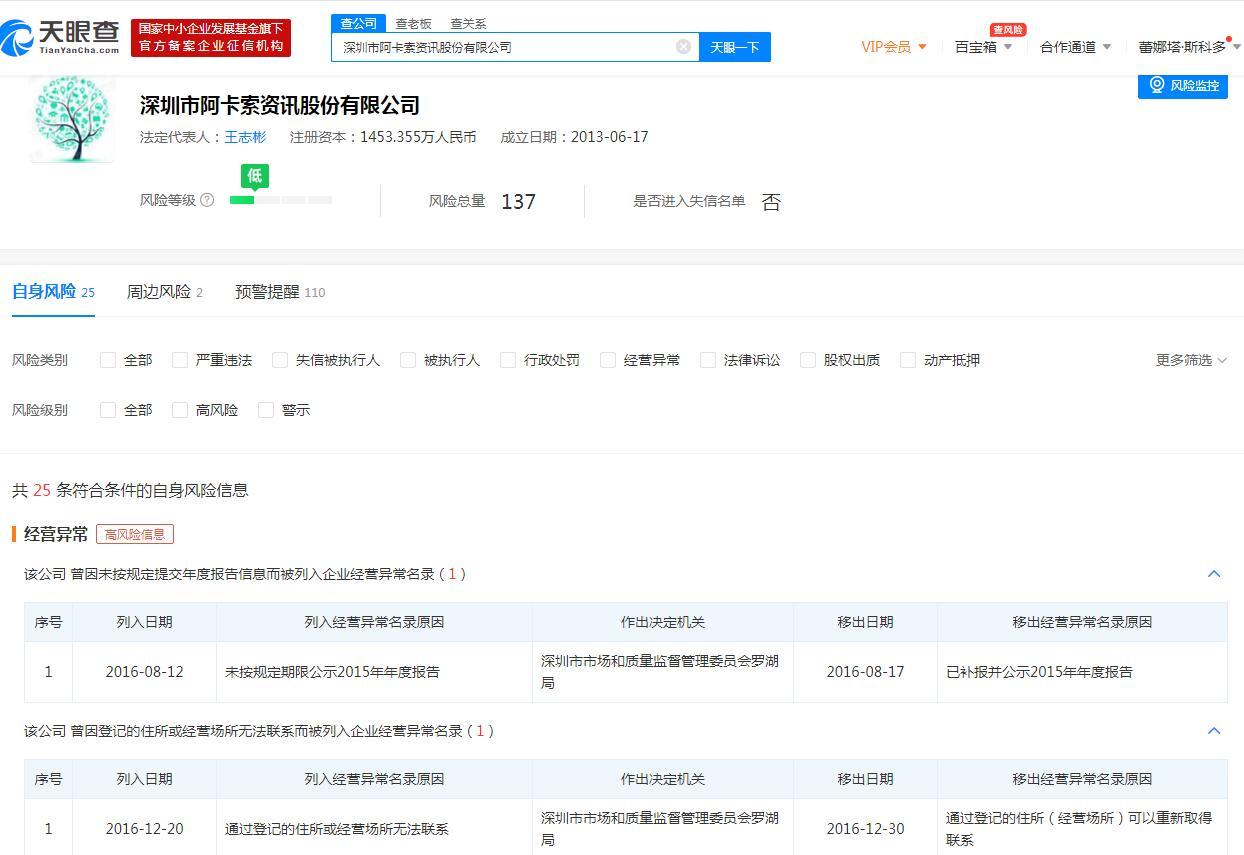Screen dimensions: 1244x855
Task: Click the 风险监控 monitor button
Action: click(1183, 85)
